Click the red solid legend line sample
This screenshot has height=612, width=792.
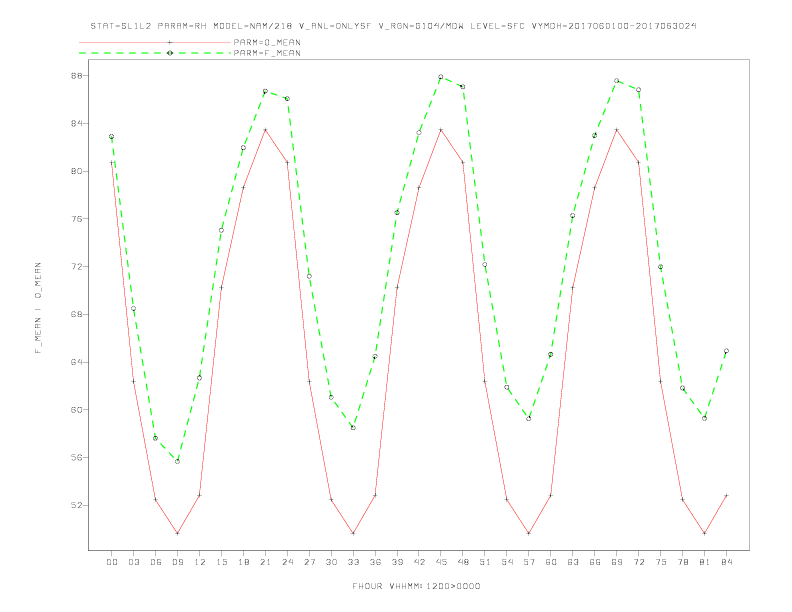click(155, 42)
